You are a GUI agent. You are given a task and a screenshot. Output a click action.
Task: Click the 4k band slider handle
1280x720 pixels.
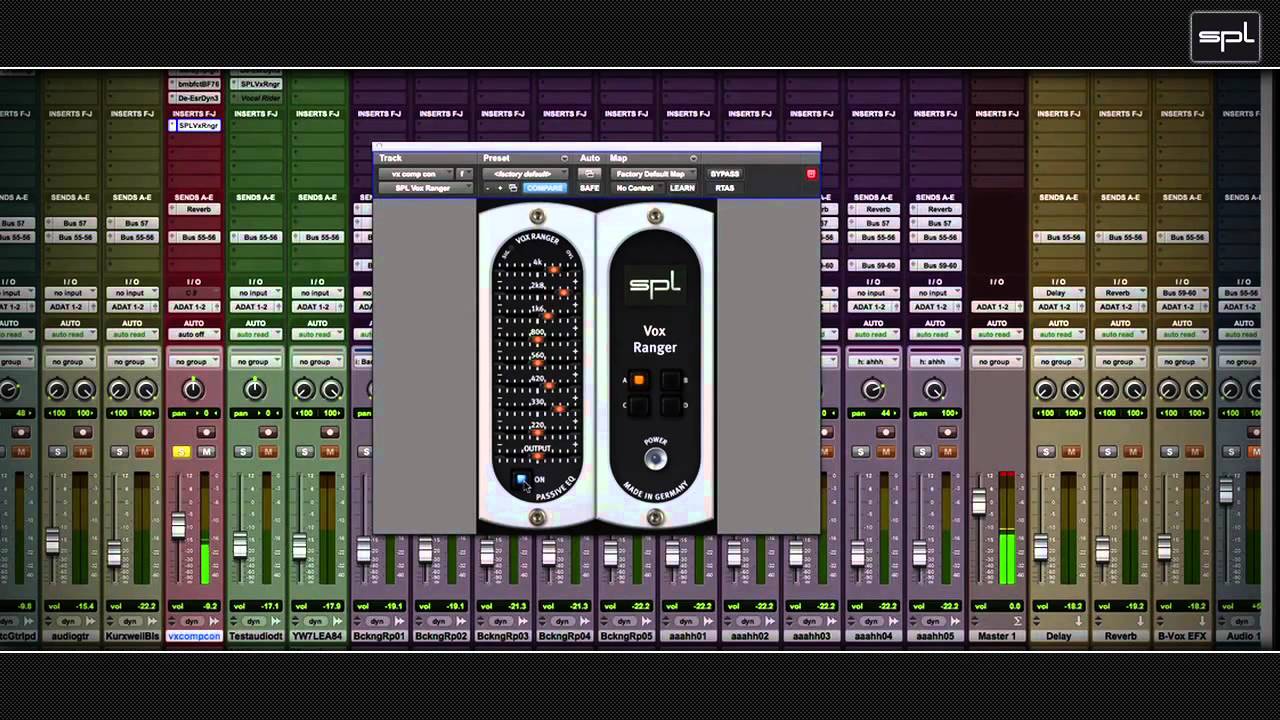554,269
